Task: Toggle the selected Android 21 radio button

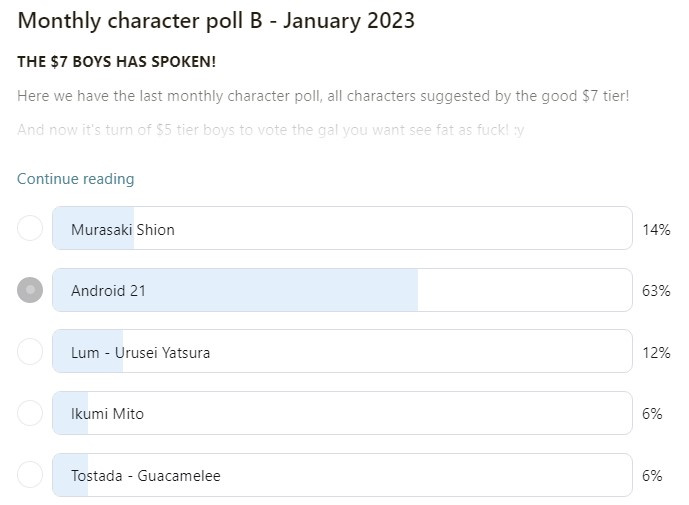Action: [30, 290]
